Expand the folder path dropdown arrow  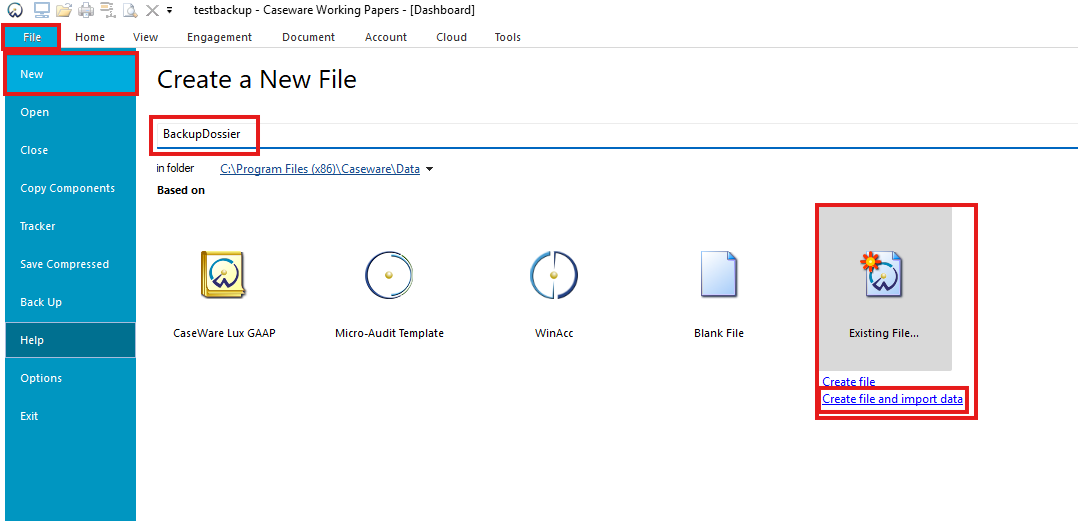click(430, 169)
